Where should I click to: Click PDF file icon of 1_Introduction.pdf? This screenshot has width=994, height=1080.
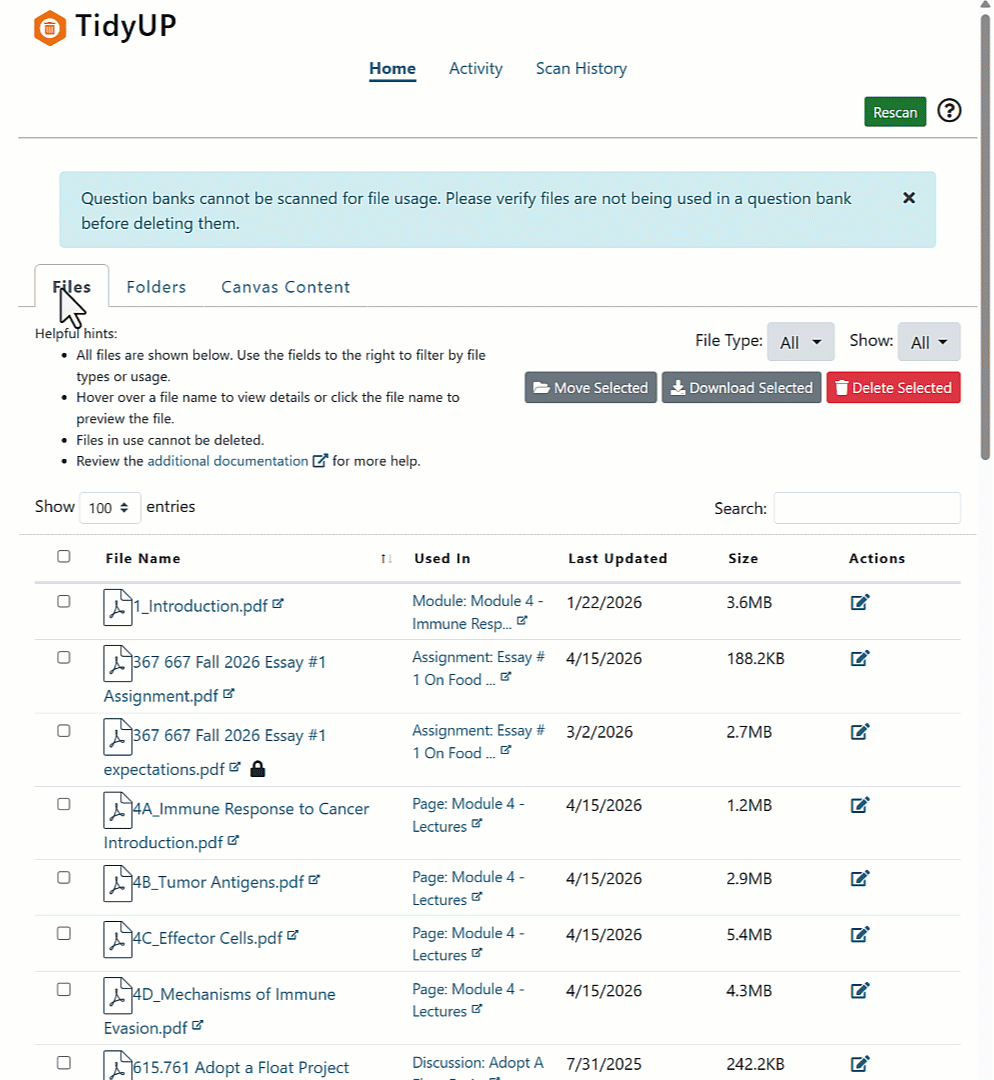(117, 607)
